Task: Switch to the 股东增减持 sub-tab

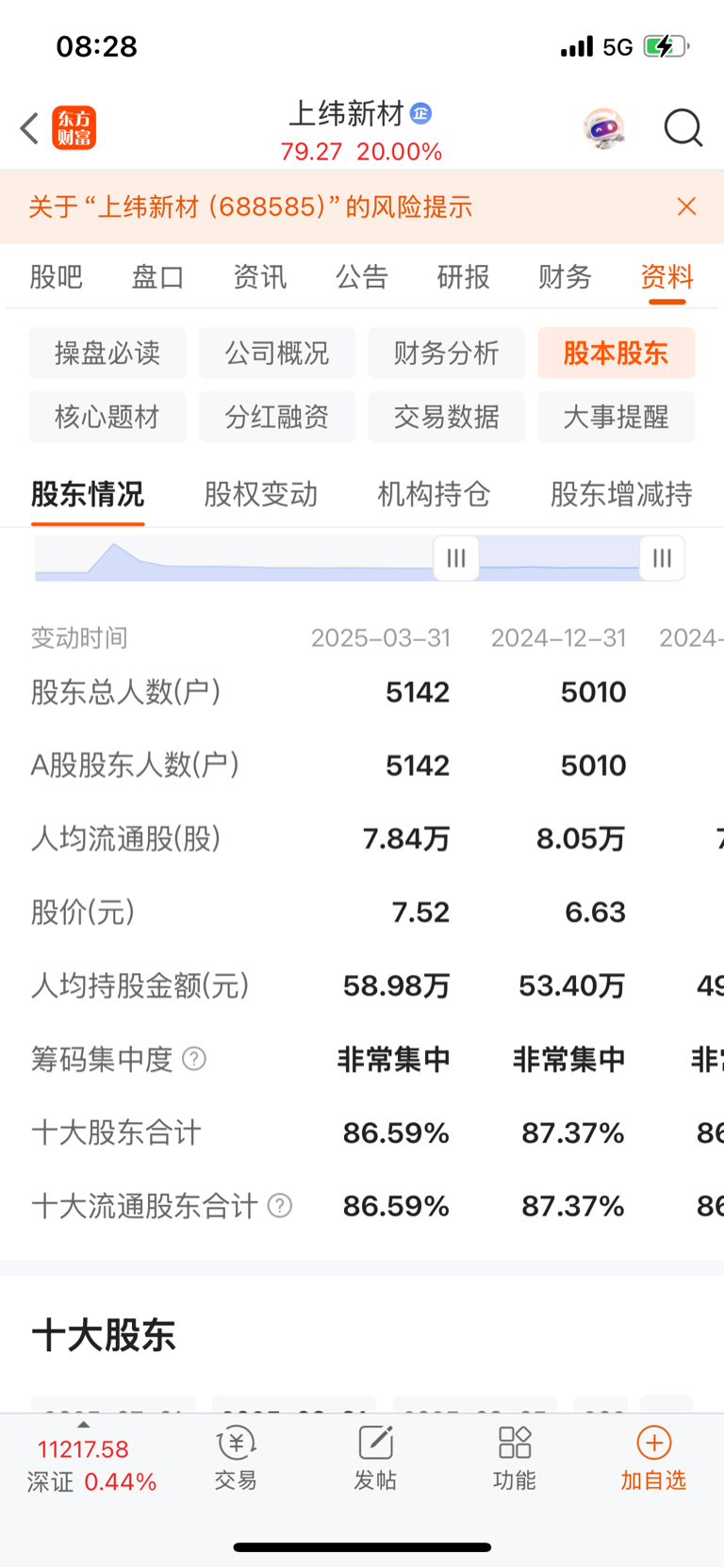Action: tap(622, 494)
